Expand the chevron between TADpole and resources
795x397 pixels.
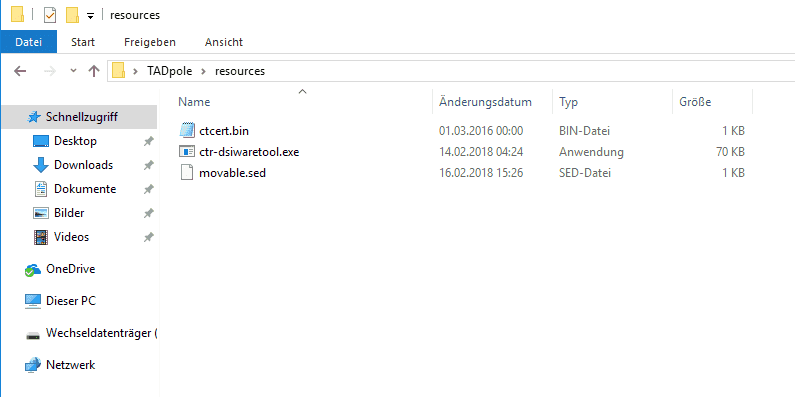pos(203,71)
